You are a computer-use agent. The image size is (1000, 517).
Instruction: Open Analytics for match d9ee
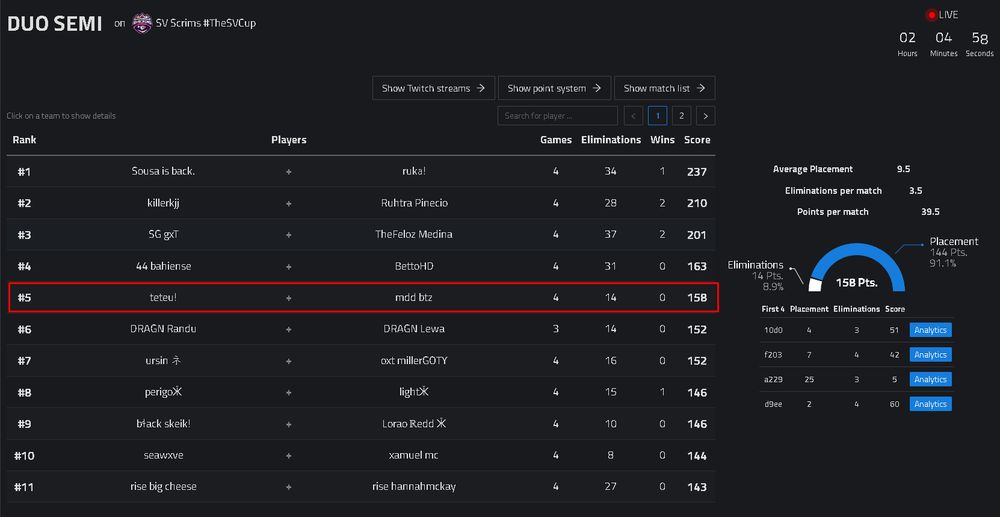tap(930, 404)
